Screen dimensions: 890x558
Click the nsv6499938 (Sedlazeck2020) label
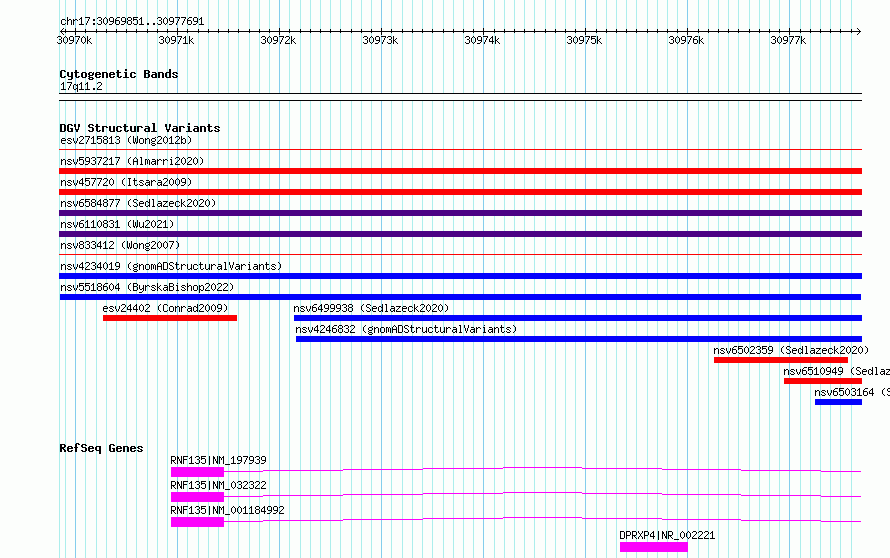pos(371,308)
